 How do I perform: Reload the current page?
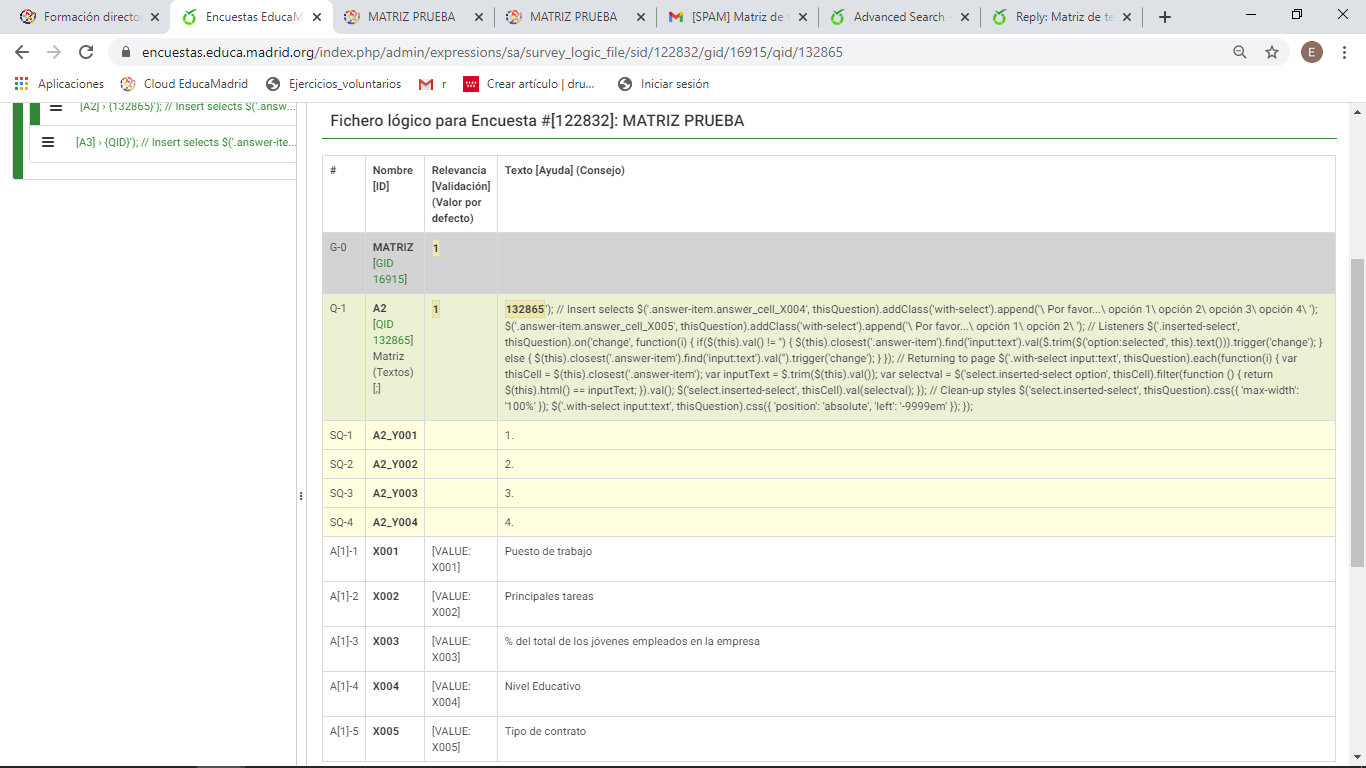[x=86, y=52]
